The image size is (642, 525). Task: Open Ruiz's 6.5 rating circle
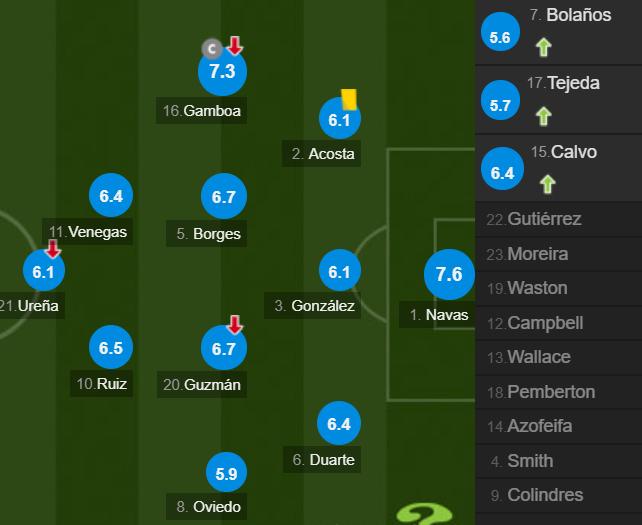111,347
